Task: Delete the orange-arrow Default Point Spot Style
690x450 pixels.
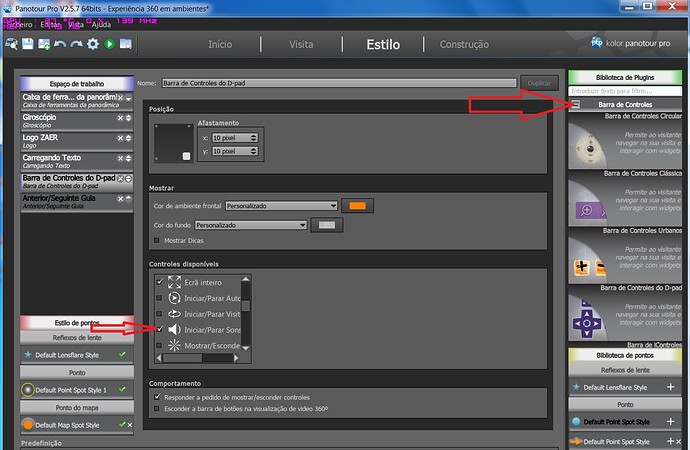Action: (x=679, y=441)
